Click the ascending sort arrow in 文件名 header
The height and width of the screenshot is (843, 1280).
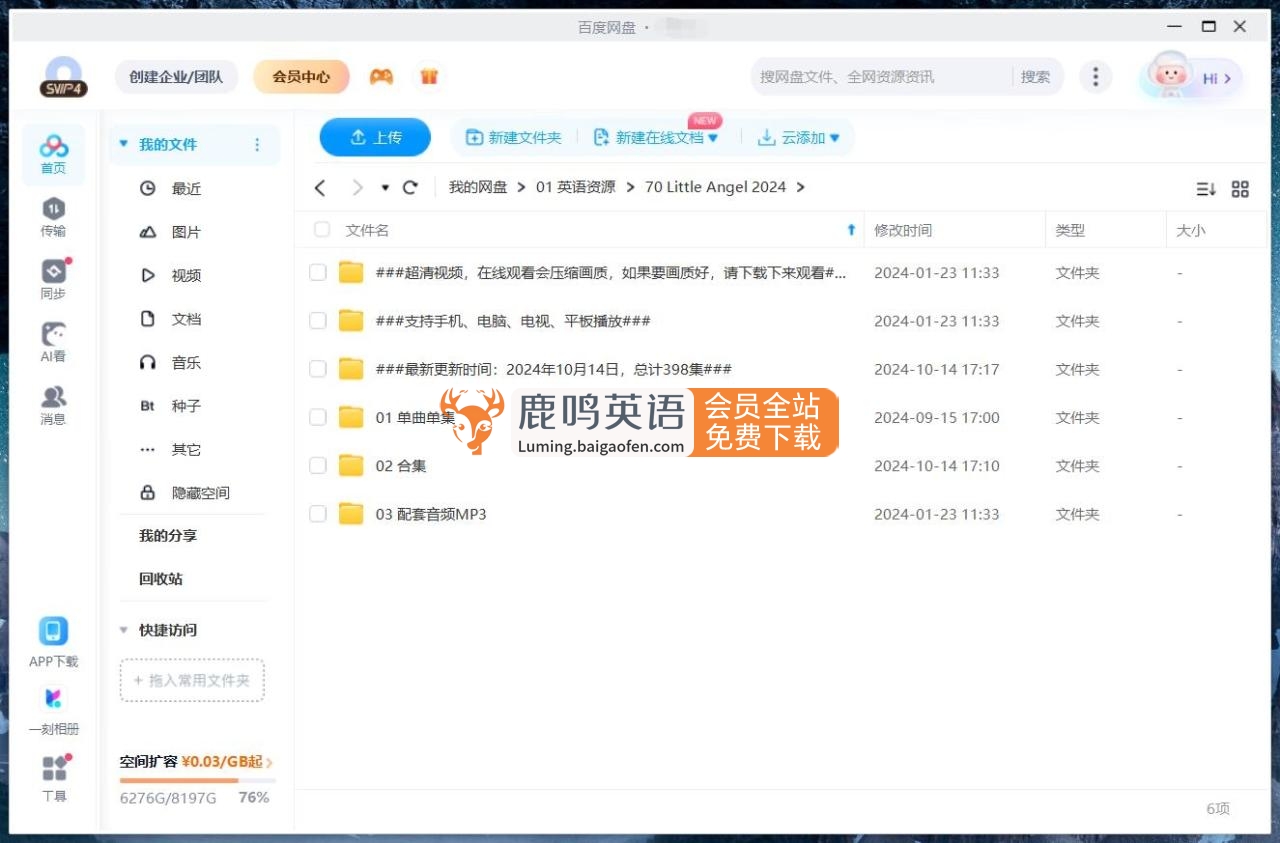[851, 230]
